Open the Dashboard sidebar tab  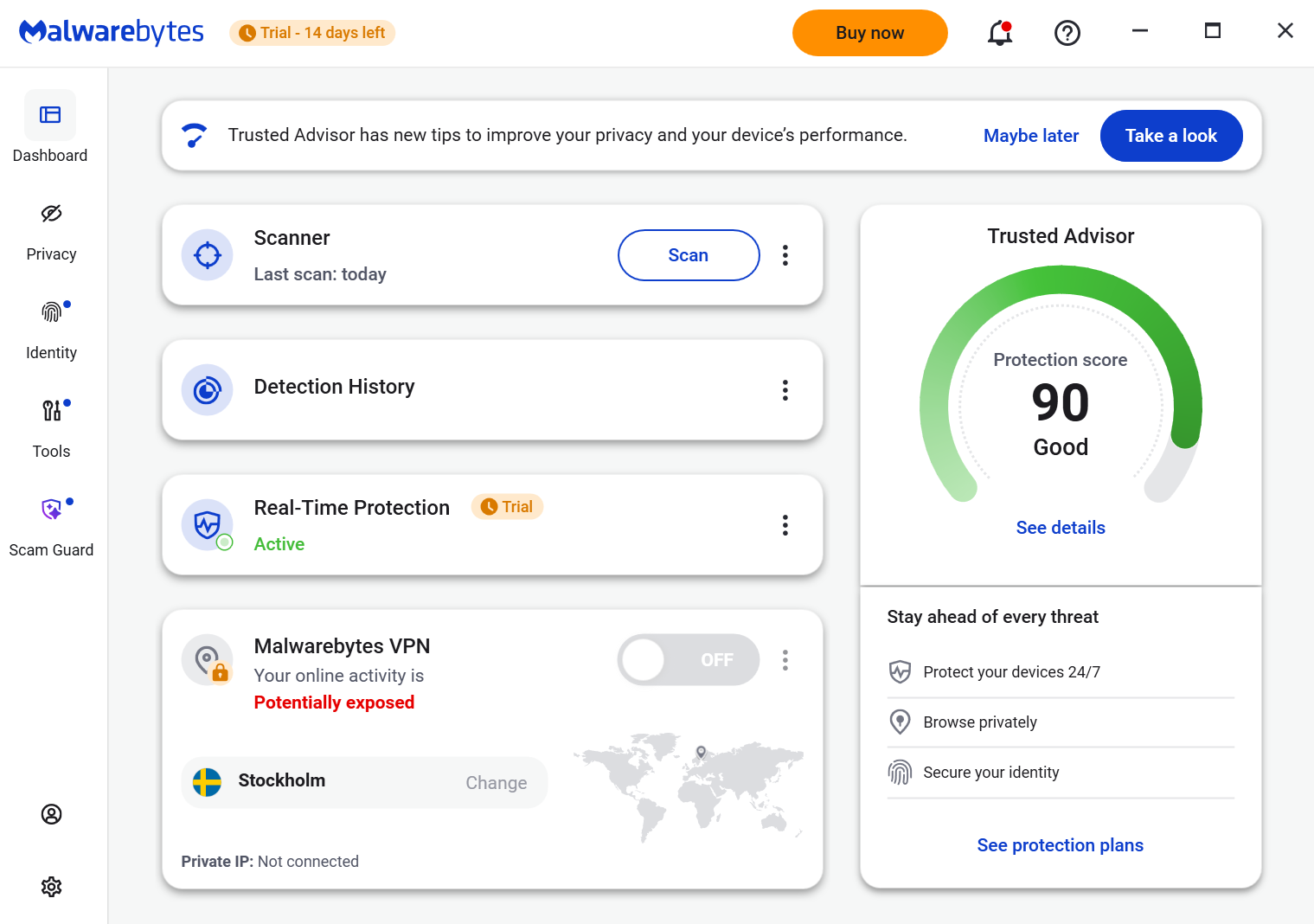50,128
